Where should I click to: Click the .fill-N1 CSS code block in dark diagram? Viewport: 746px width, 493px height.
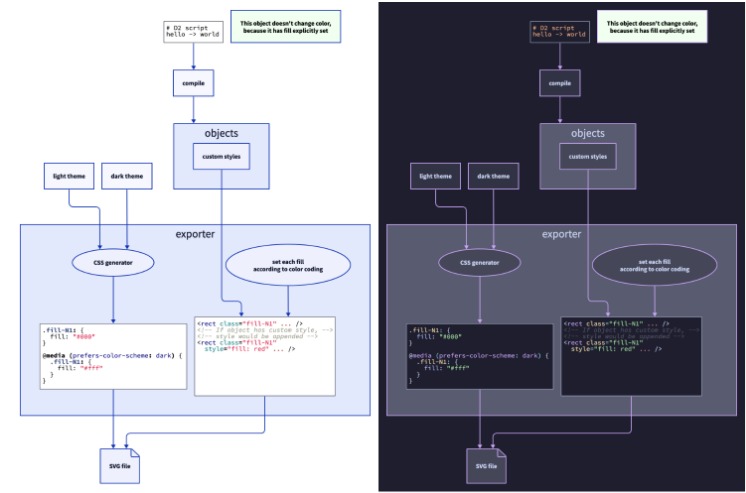click(x=480, y=356)
